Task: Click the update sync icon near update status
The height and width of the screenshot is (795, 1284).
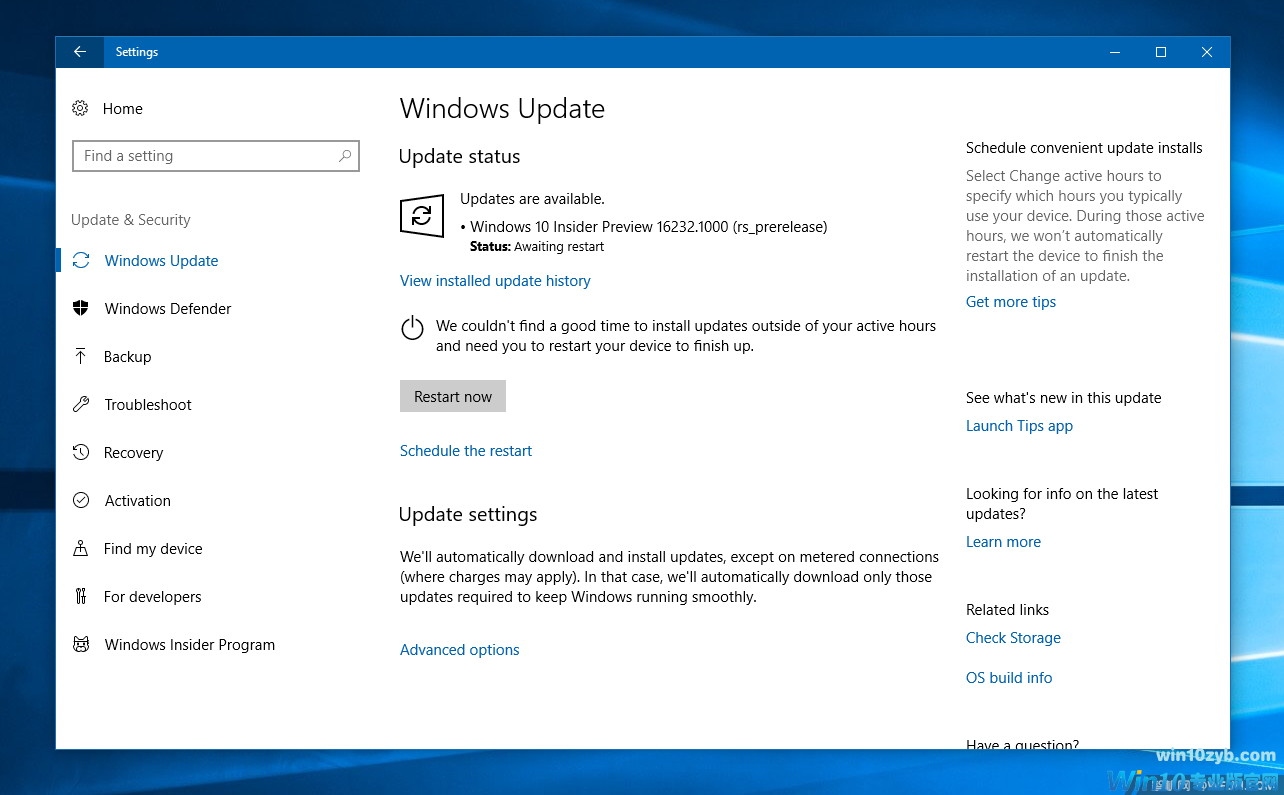Action: 421,216
